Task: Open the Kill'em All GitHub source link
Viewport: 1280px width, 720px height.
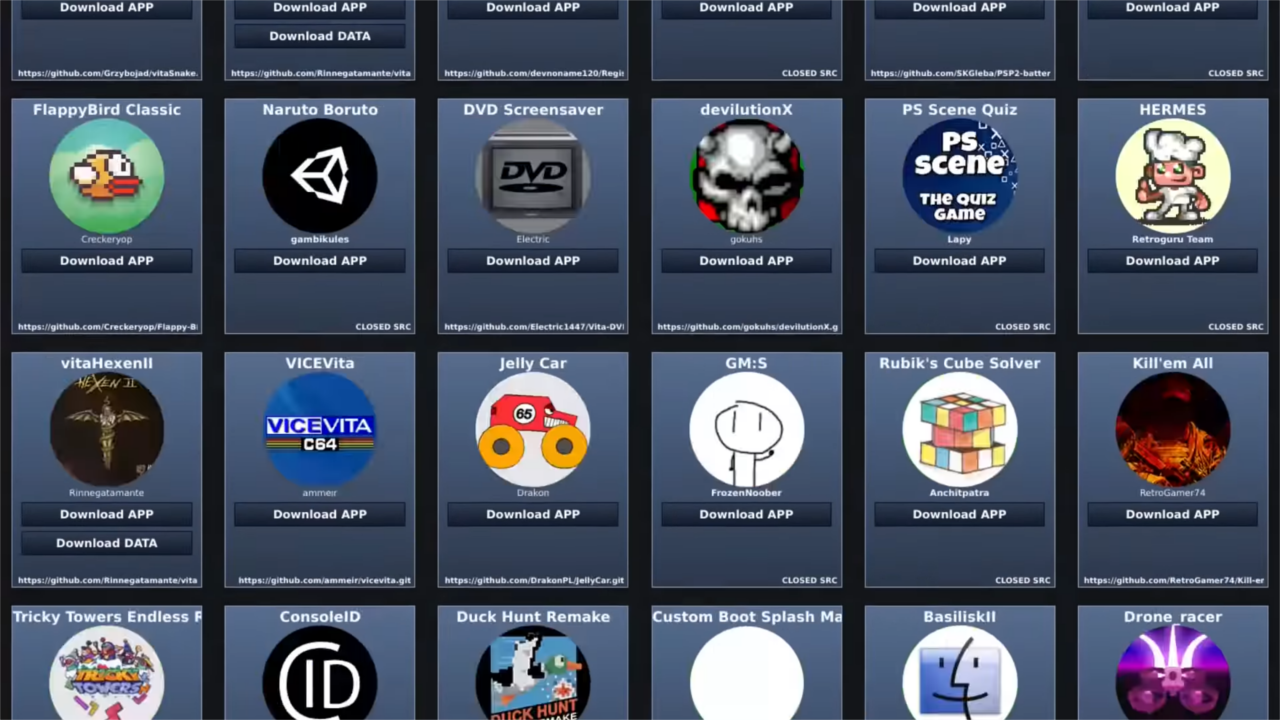Action: [x=1174, y=580]
